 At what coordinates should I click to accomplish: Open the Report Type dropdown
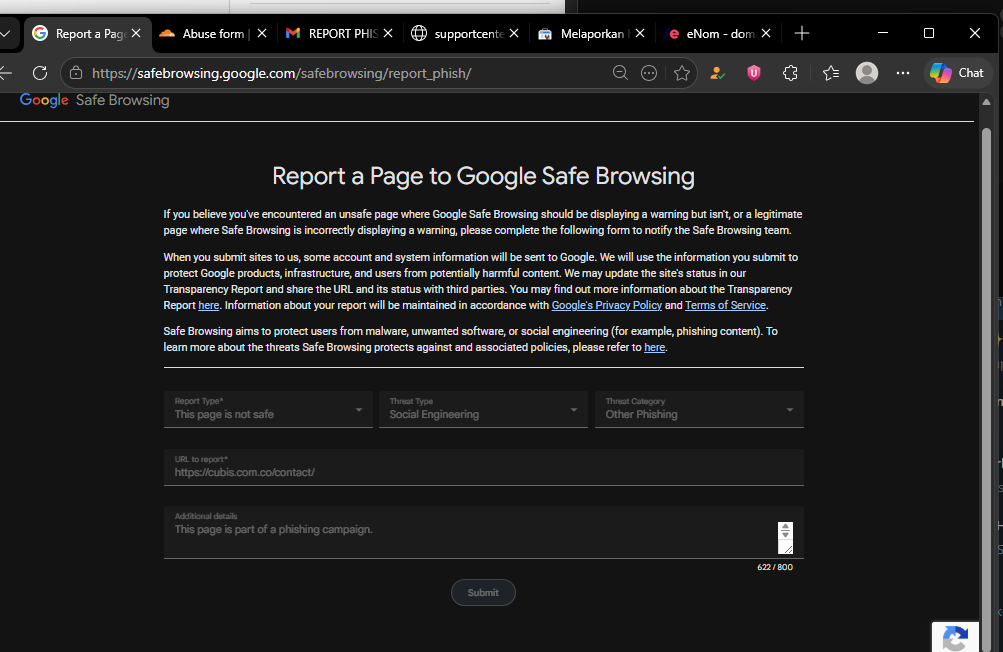pos(268,409)
